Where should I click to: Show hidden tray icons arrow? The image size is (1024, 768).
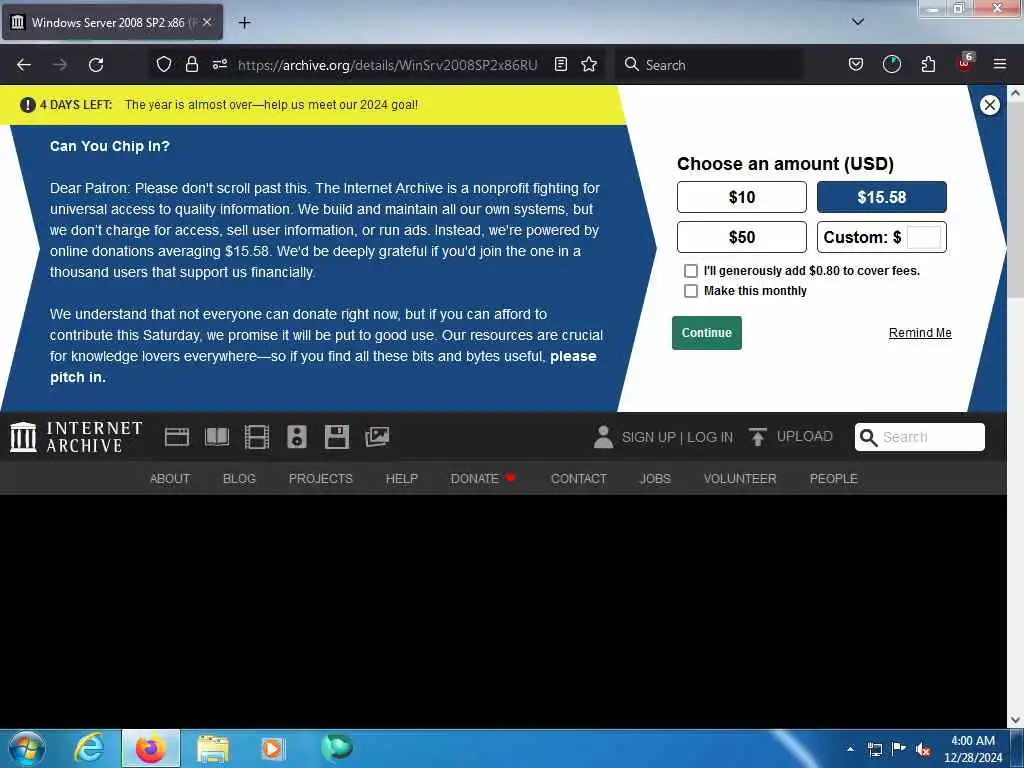[x=850, y=749]
